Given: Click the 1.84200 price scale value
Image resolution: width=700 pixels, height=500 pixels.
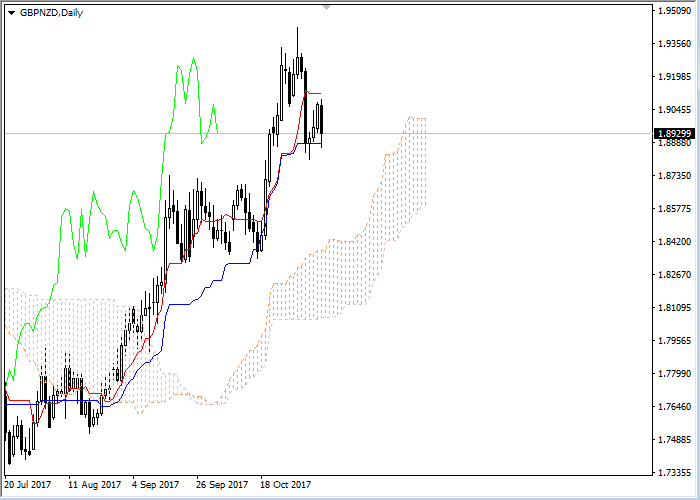Looking at the screenshot, I should point(674,242).
